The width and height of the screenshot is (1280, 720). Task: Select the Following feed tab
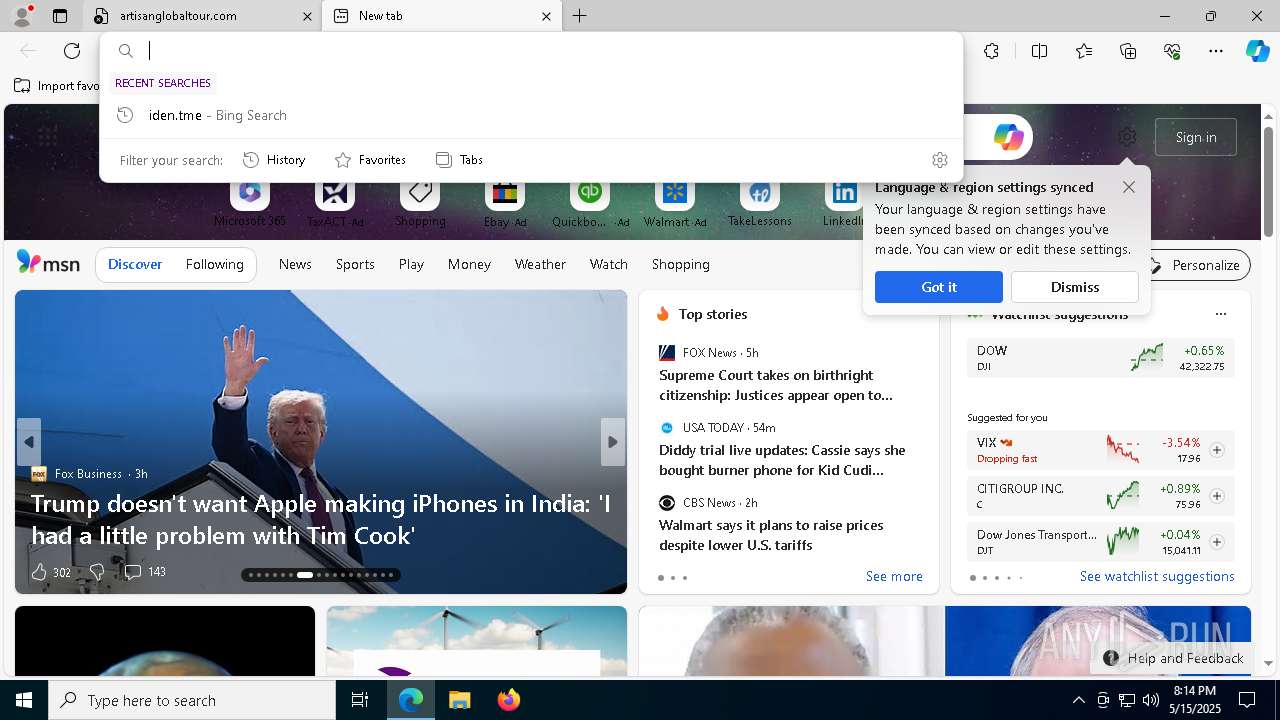(215, 264)
